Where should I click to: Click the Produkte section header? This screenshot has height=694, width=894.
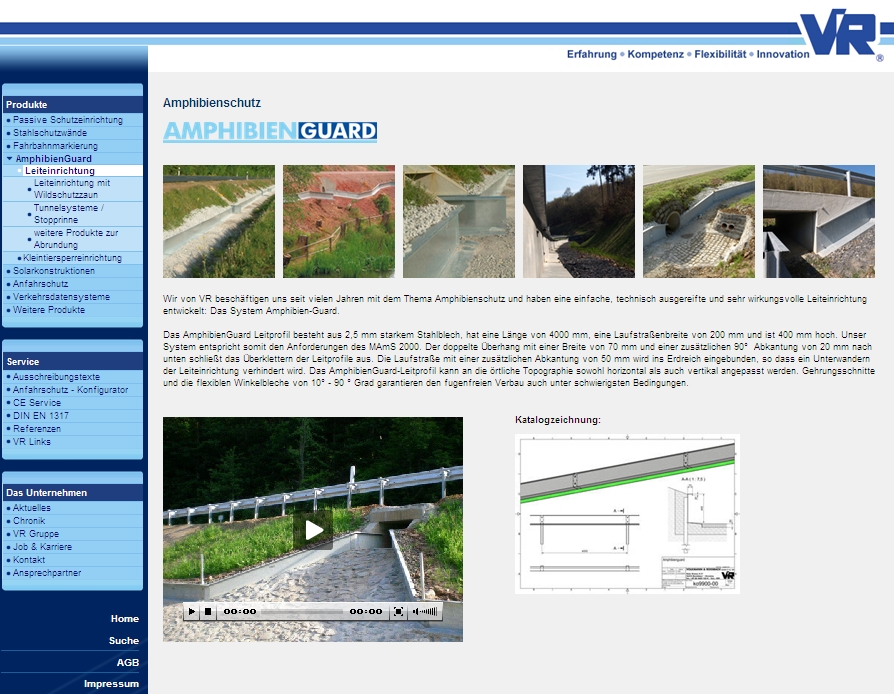pyautogui.click(x=72, y=104)
